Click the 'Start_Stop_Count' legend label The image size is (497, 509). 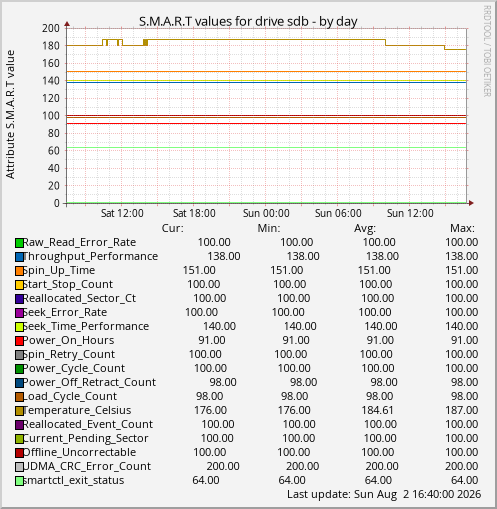coord(68,284)
